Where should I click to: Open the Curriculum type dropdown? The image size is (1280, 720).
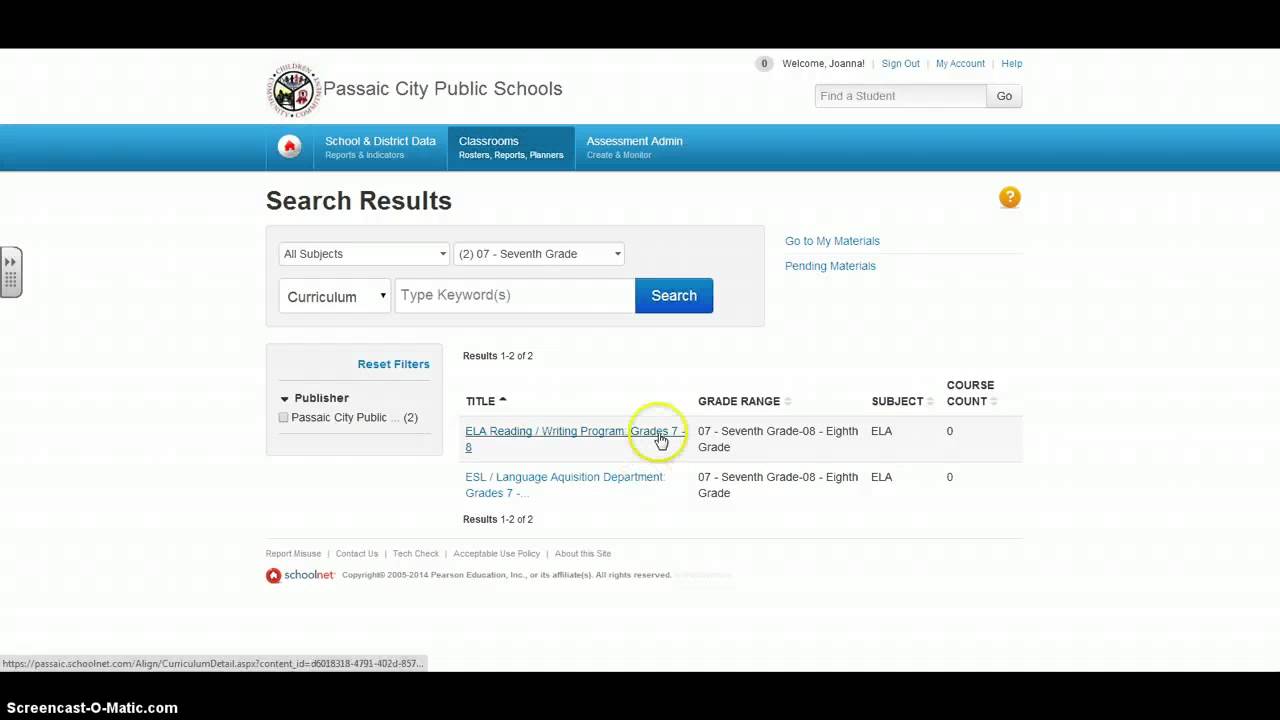coord(335,296)
